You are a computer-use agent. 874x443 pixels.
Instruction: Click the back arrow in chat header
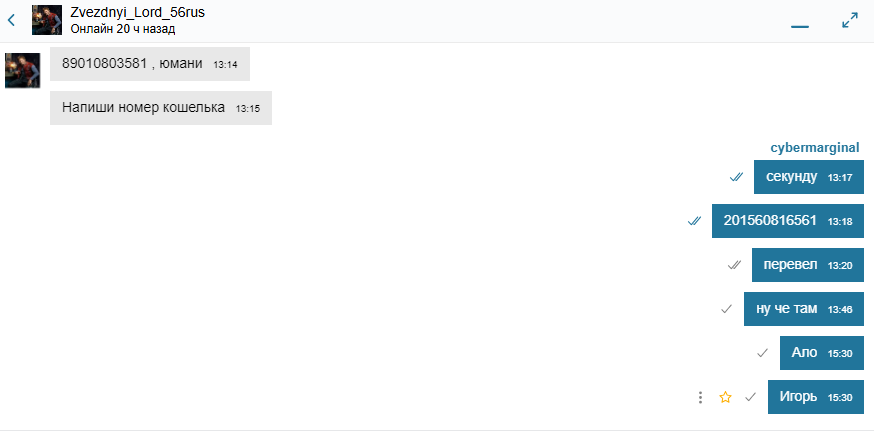click(x=12, y=18)
